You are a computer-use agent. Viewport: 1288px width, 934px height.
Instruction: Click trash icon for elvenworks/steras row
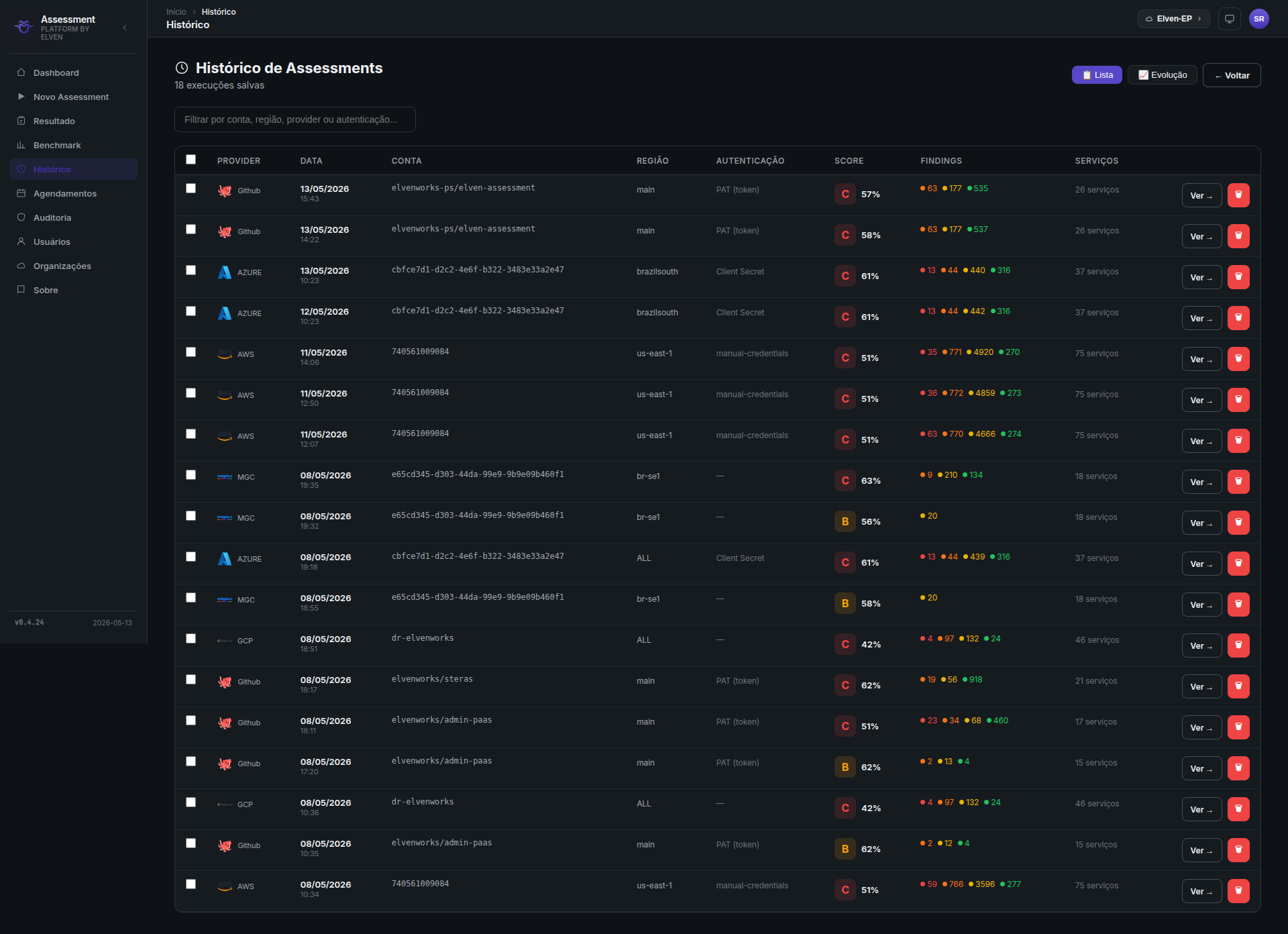coord(1238,686)
